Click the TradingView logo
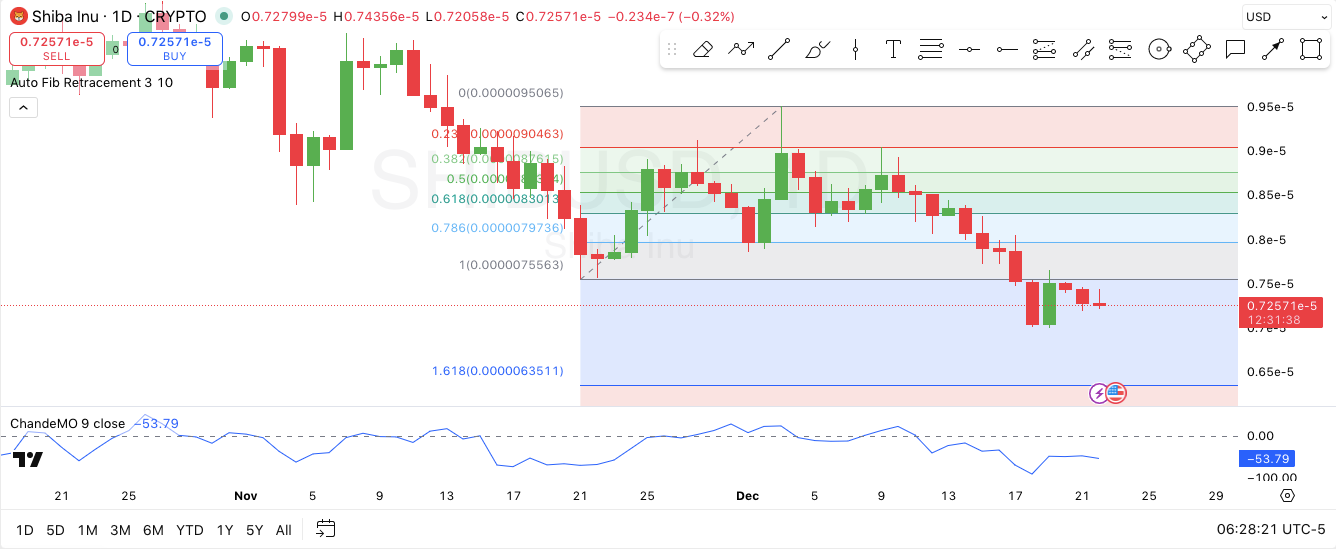The image size is (1336, 549). point(29,460)
